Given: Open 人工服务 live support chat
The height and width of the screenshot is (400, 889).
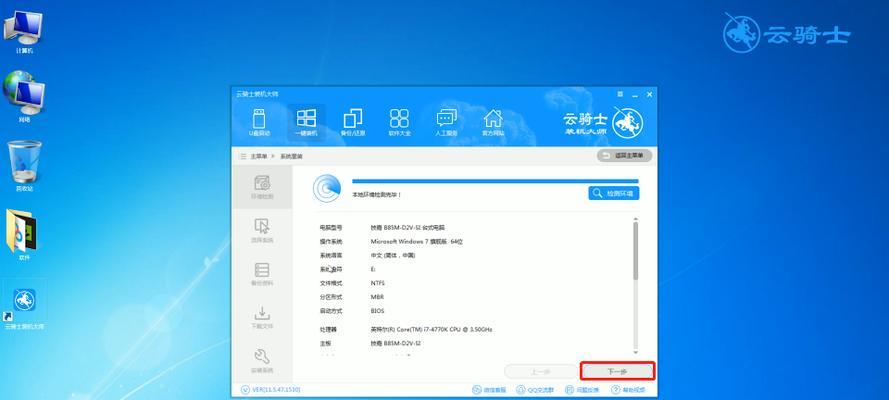Looking at the screenshot, I should click(446, 123).
